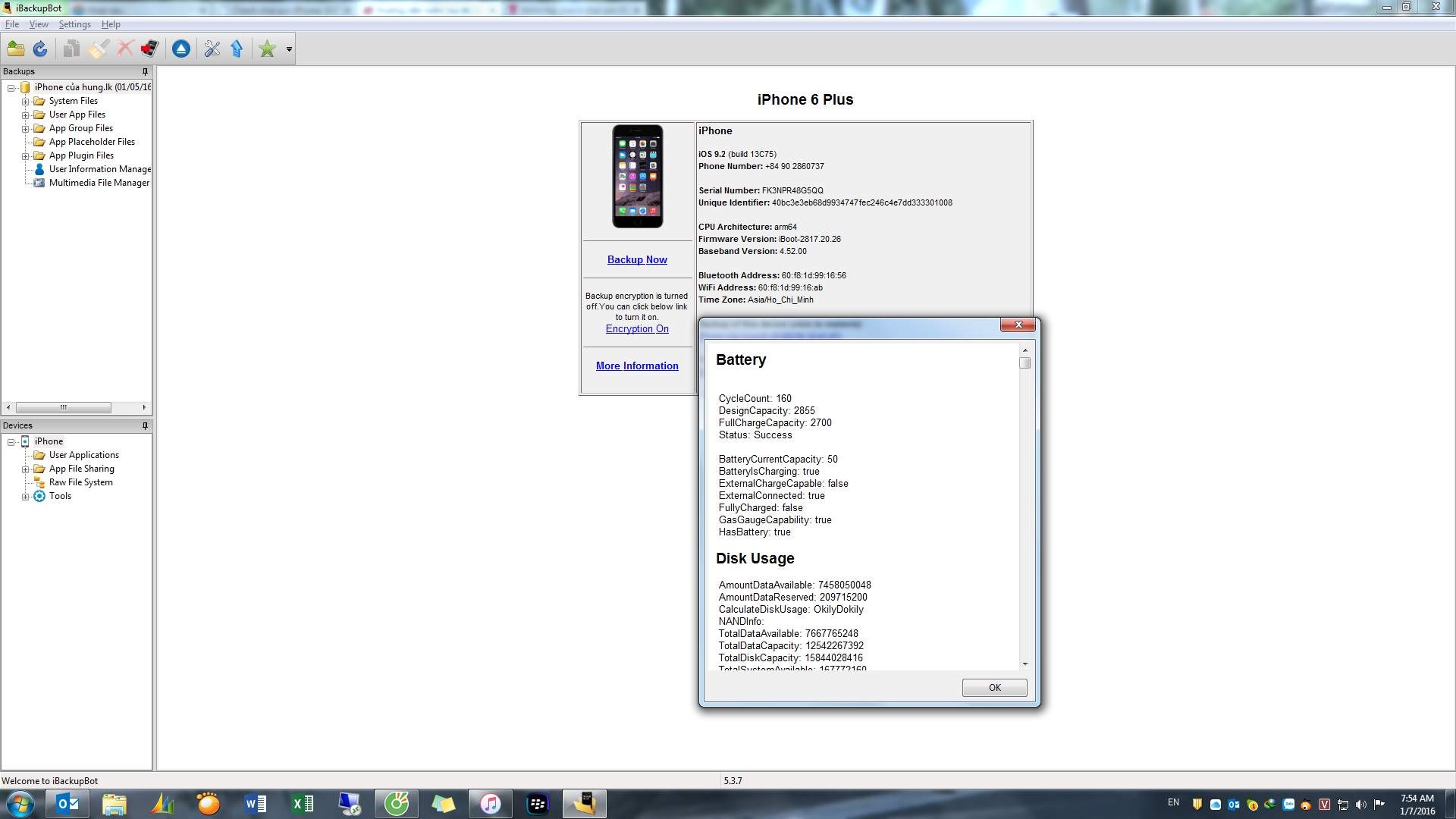Image resolution: width=1456 pixels, height=819 pixels.
Task: Click the red X delete toolbar icon
Action: pyautogui.click(x=125, y=49)
